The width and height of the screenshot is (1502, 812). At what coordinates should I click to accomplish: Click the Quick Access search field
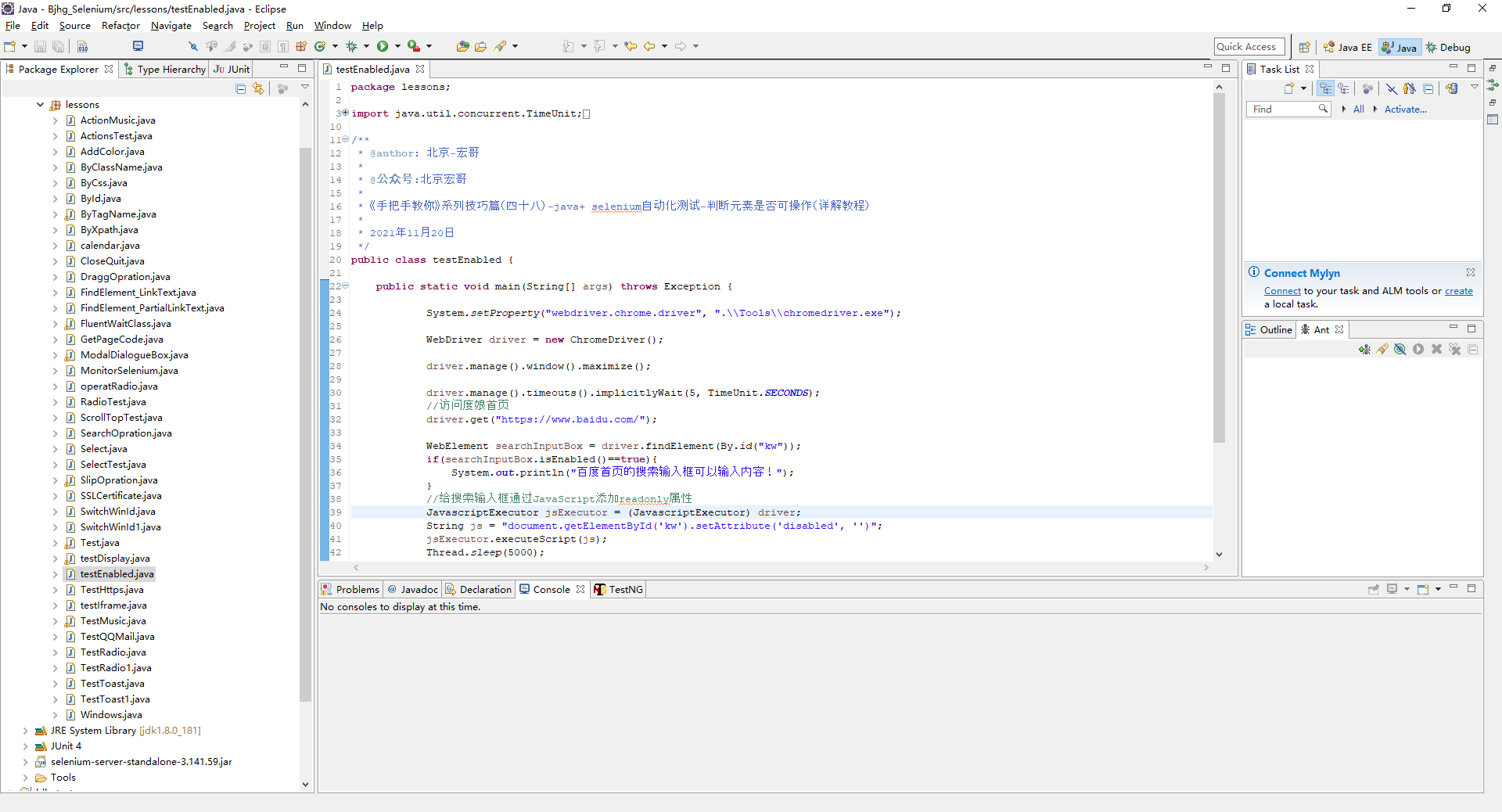[x=1249, y=47]
